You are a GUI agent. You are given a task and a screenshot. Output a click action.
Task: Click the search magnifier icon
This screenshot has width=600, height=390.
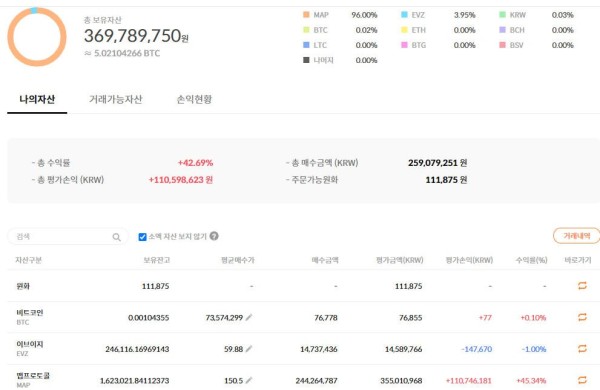(117, 237)
